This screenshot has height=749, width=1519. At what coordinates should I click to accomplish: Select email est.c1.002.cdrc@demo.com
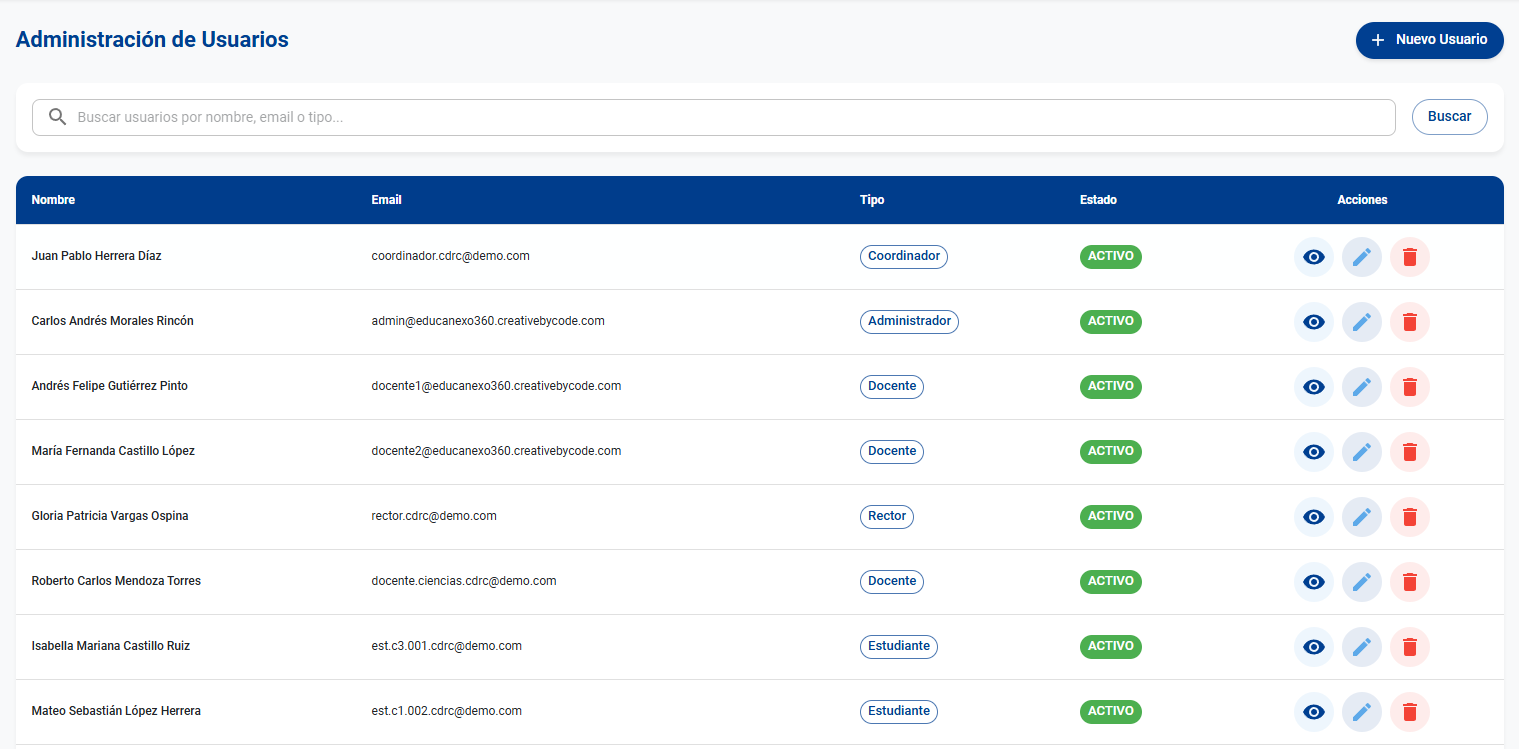[446, 711]
